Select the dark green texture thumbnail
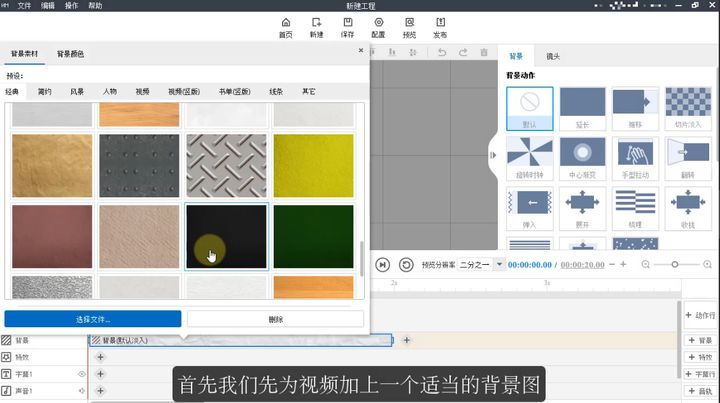Screen dimensions: 720x403 [x=313, y=237]
